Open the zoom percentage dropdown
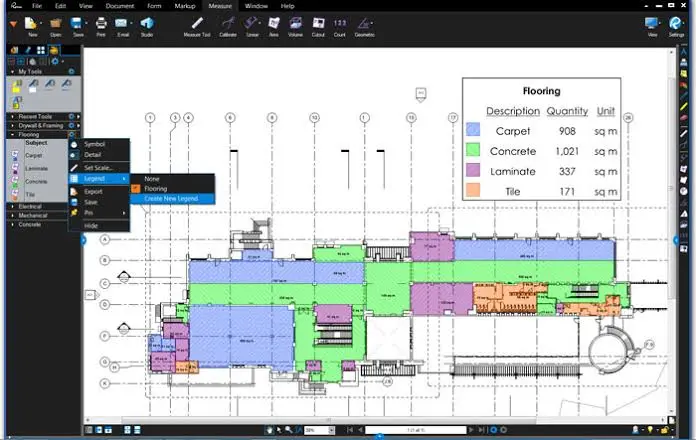 [x=331, y=430]
